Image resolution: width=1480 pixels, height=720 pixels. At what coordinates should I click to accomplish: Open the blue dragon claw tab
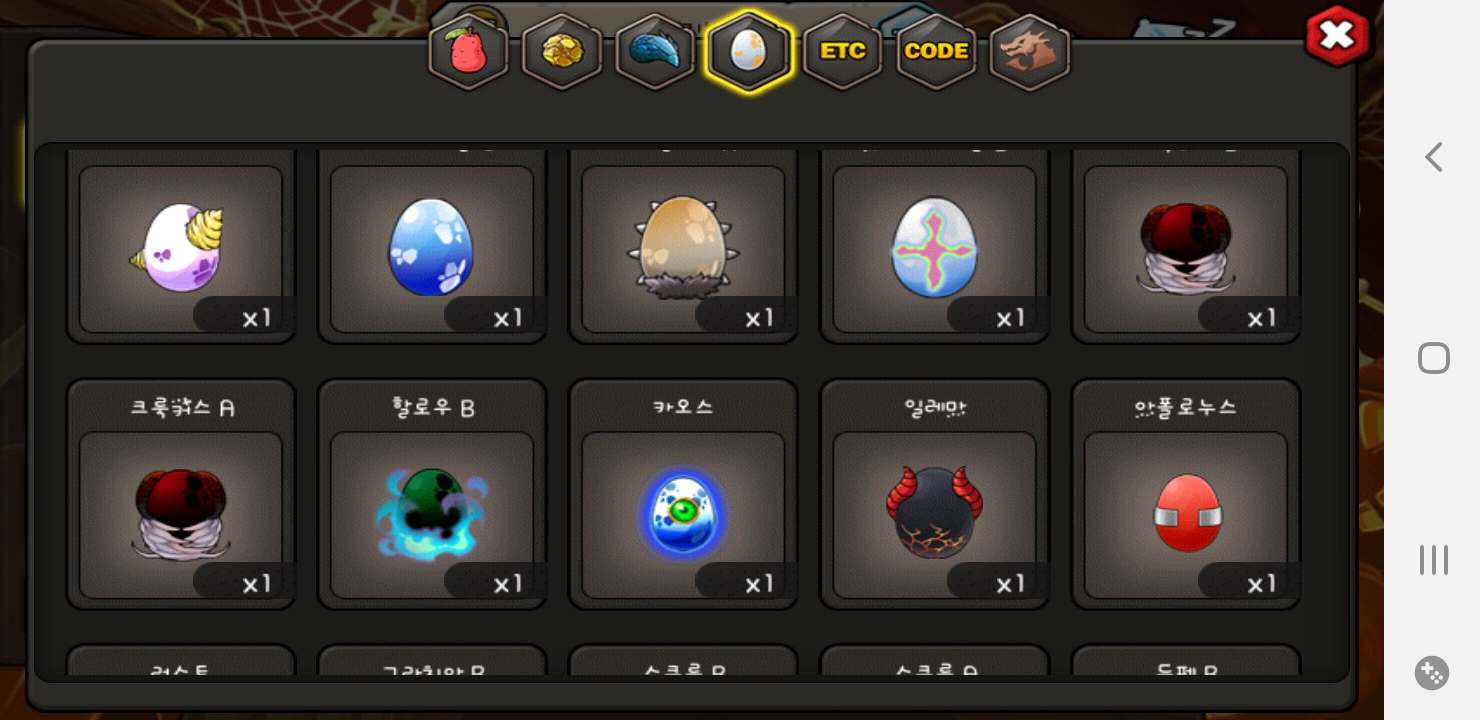tap(655, 51)
